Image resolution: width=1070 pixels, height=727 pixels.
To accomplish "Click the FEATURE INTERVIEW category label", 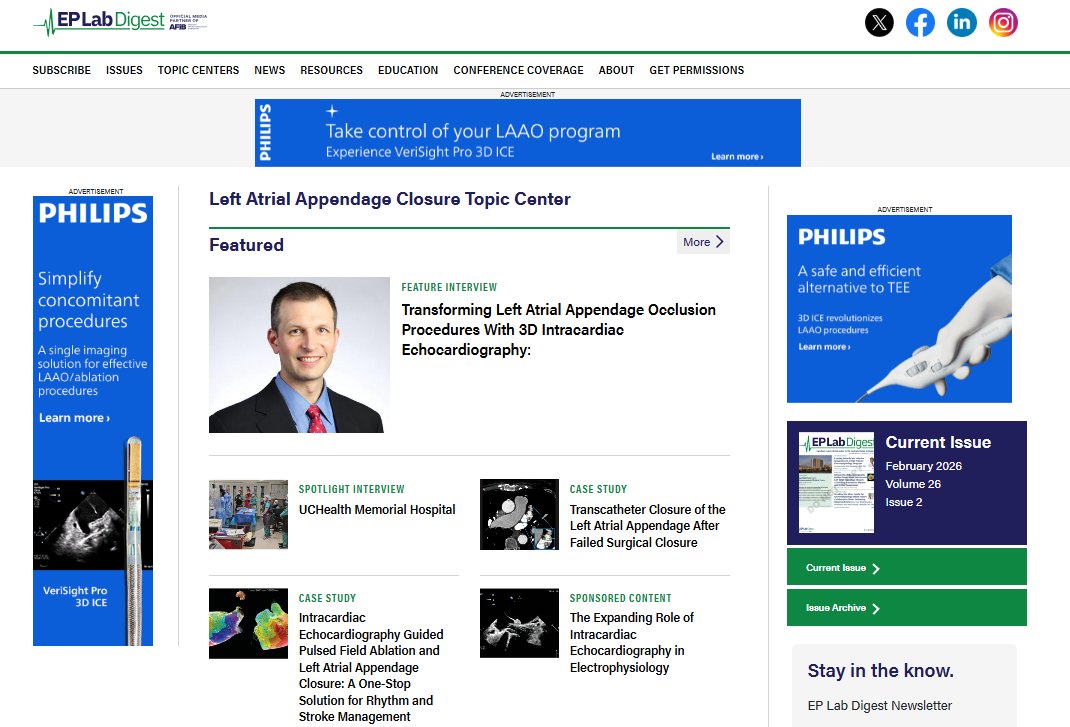I will [x=449, y=287].
